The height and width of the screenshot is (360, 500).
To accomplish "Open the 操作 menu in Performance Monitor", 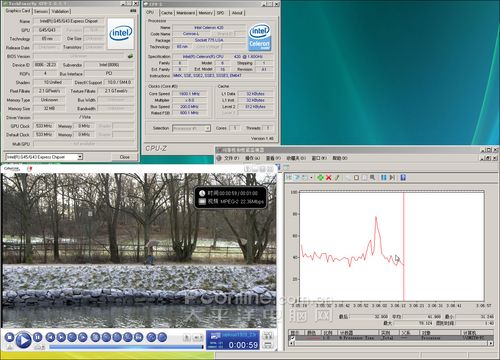I will pyautogui.click(x=253, y=158).
